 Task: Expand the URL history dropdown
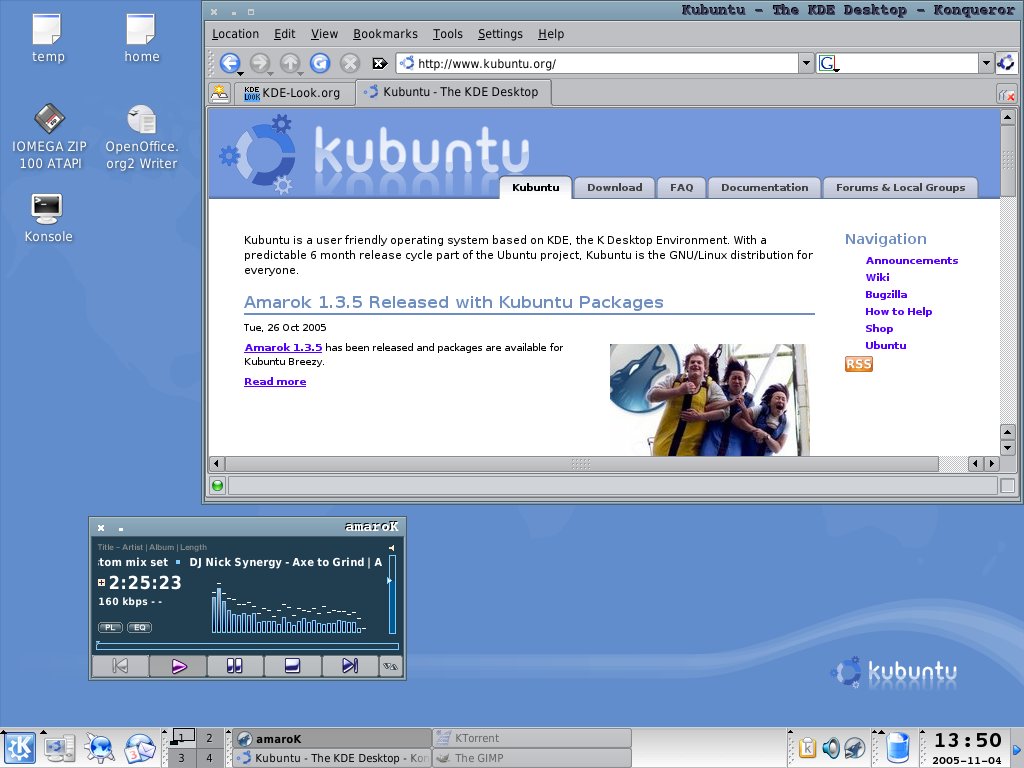806,63
